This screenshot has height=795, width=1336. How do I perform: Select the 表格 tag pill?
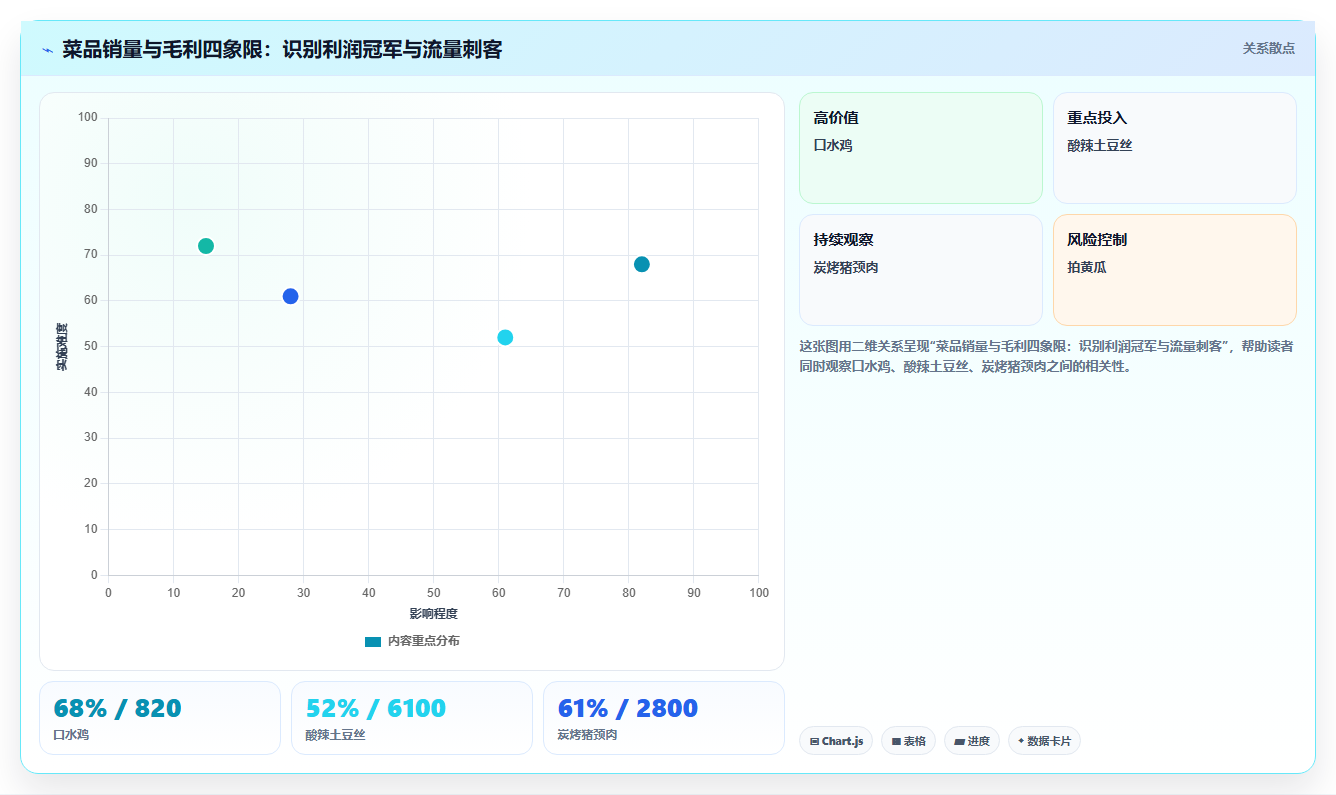[x=908, y=741]
